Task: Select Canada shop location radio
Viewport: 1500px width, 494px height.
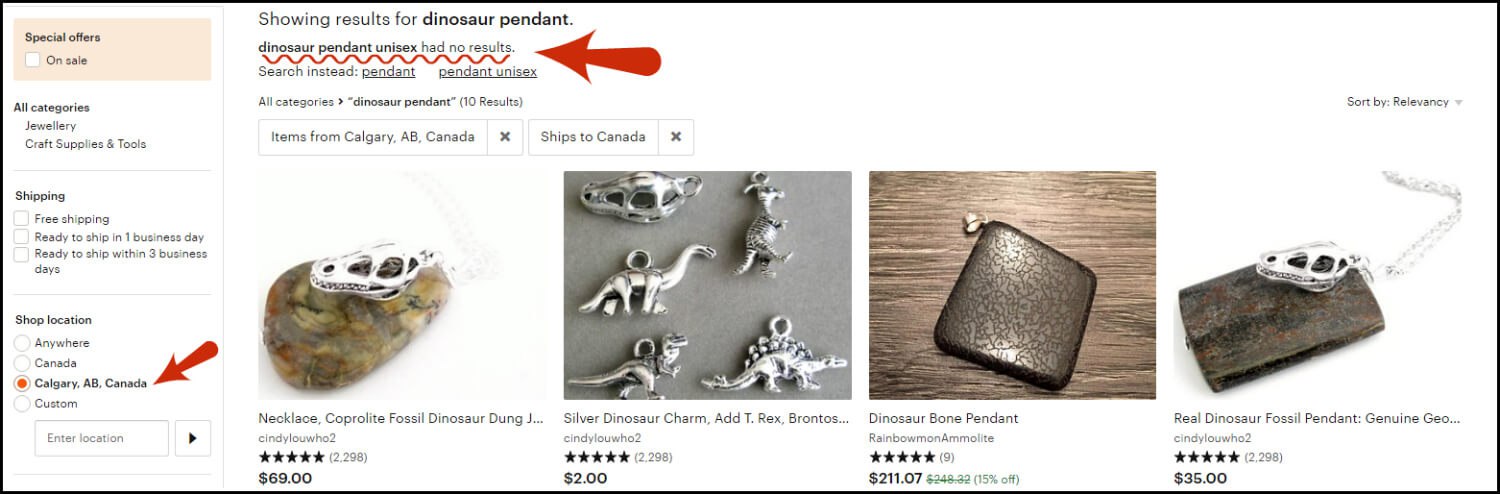Action: [x=22, y=363]
